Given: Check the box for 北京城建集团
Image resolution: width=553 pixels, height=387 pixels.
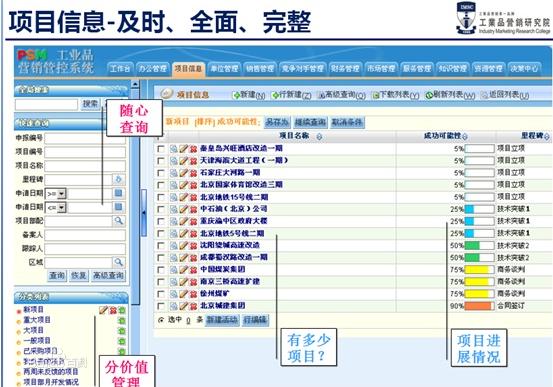Looking at the screenshot, I should (160, 306).
